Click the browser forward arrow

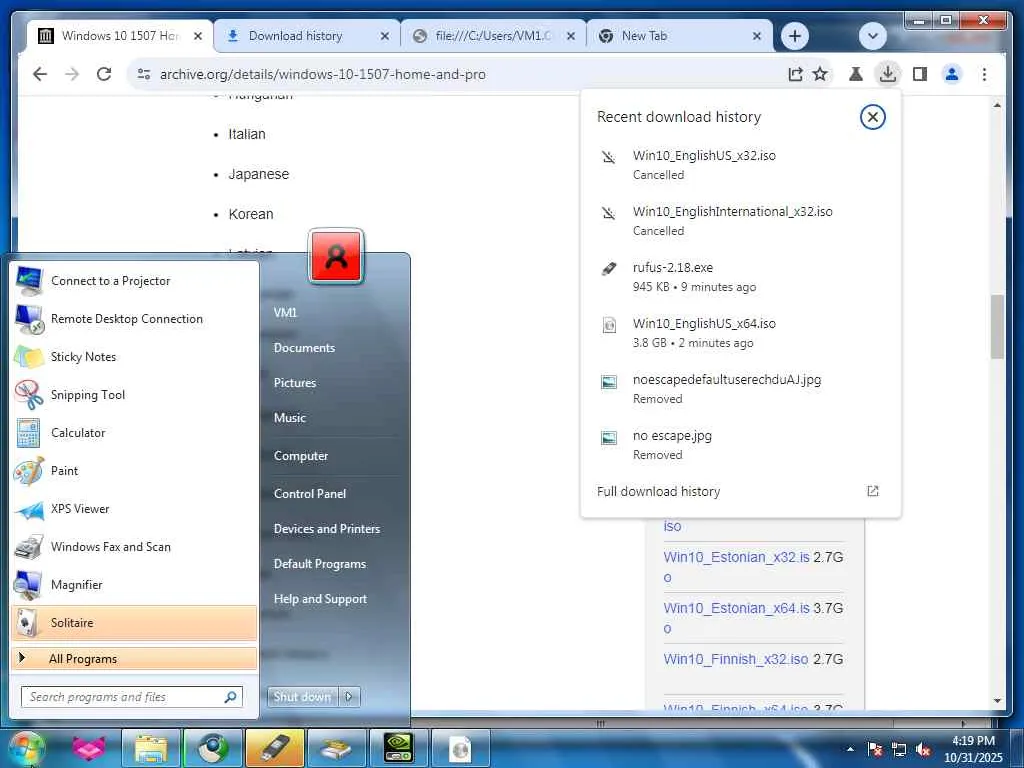click(72, 74)
